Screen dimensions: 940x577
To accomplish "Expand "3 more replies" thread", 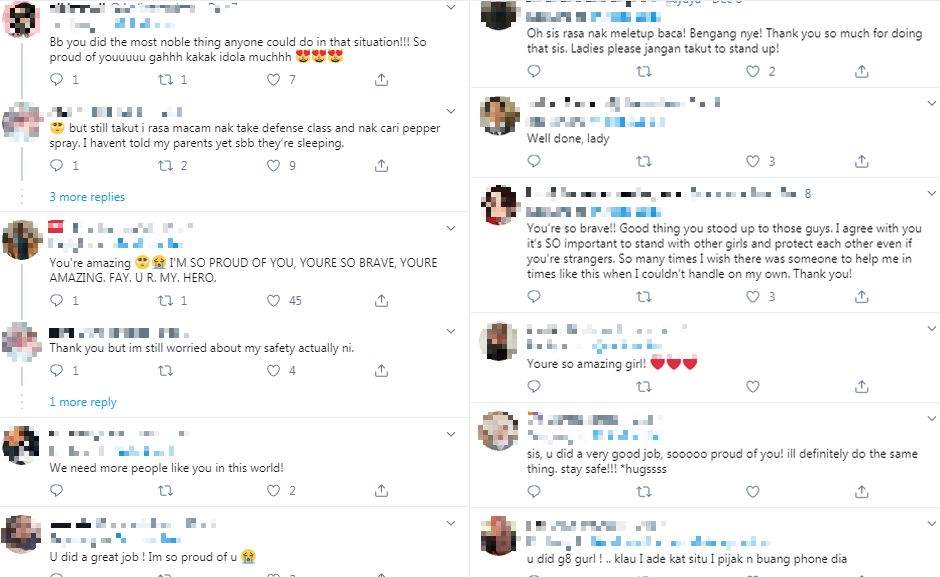I will [x=87, y=197].
